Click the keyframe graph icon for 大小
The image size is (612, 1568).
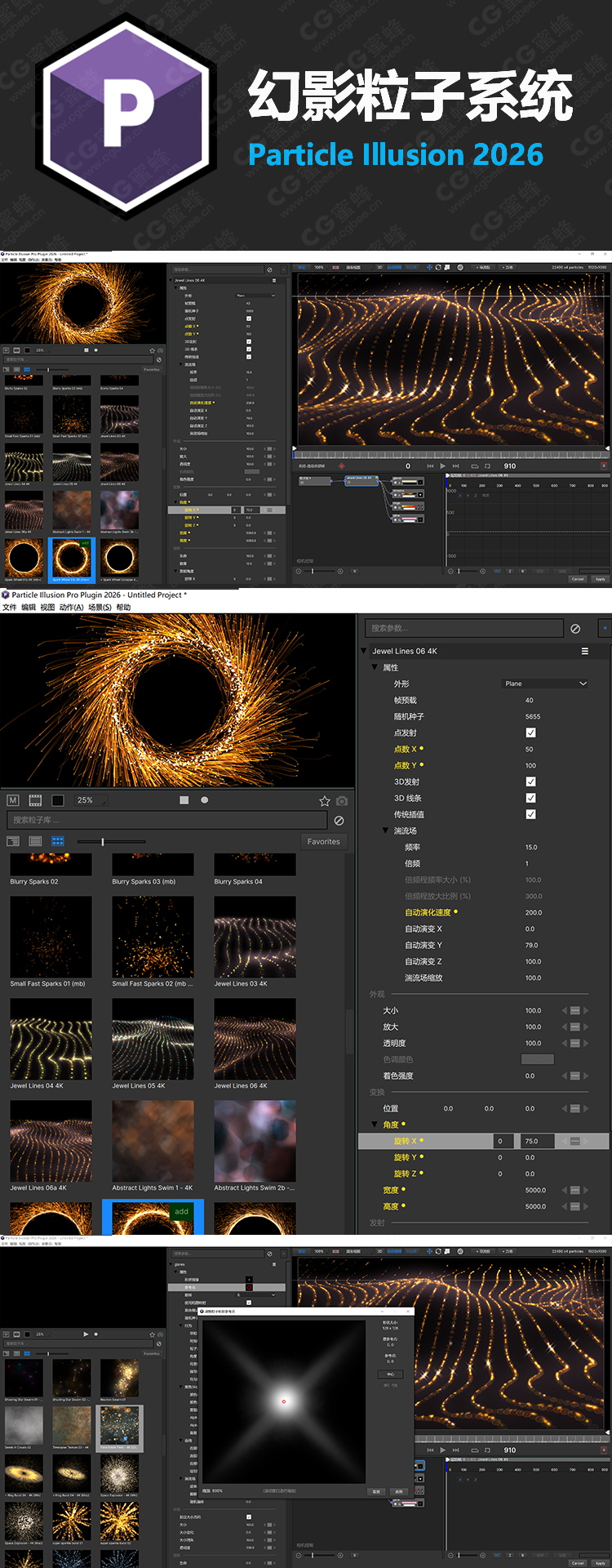575,1010
